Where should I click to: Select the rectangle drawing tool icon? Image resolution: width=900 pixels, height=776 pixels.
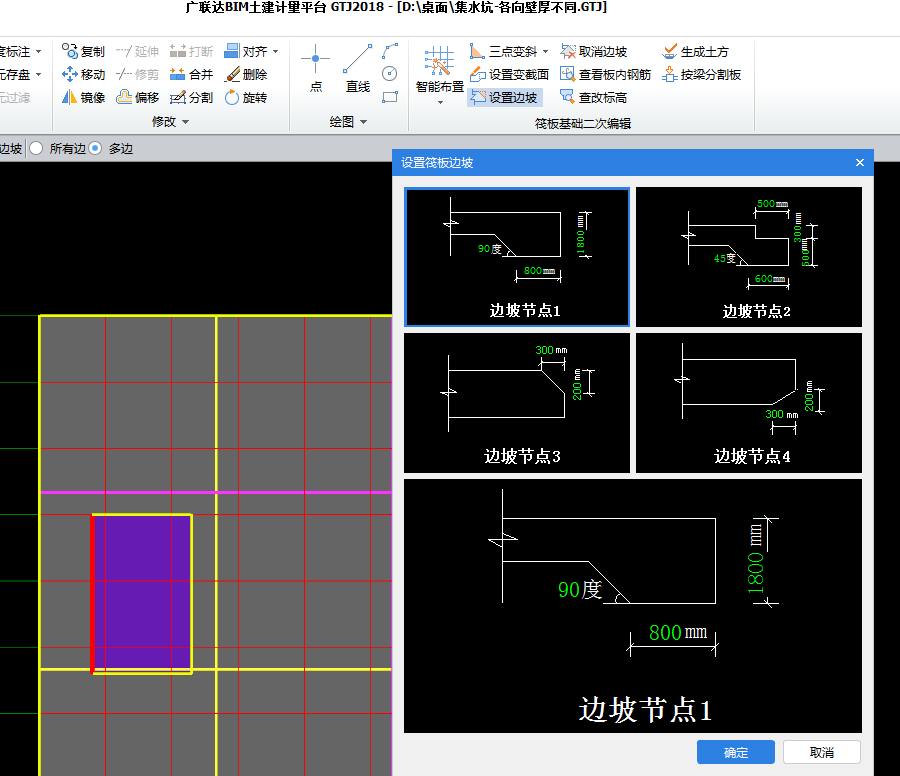click(390, 97)
